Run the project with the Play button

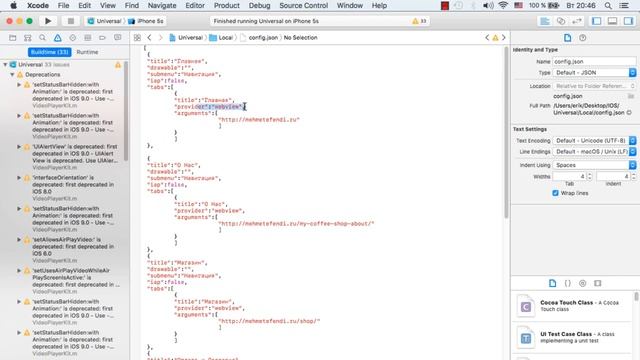click(48, 21)
